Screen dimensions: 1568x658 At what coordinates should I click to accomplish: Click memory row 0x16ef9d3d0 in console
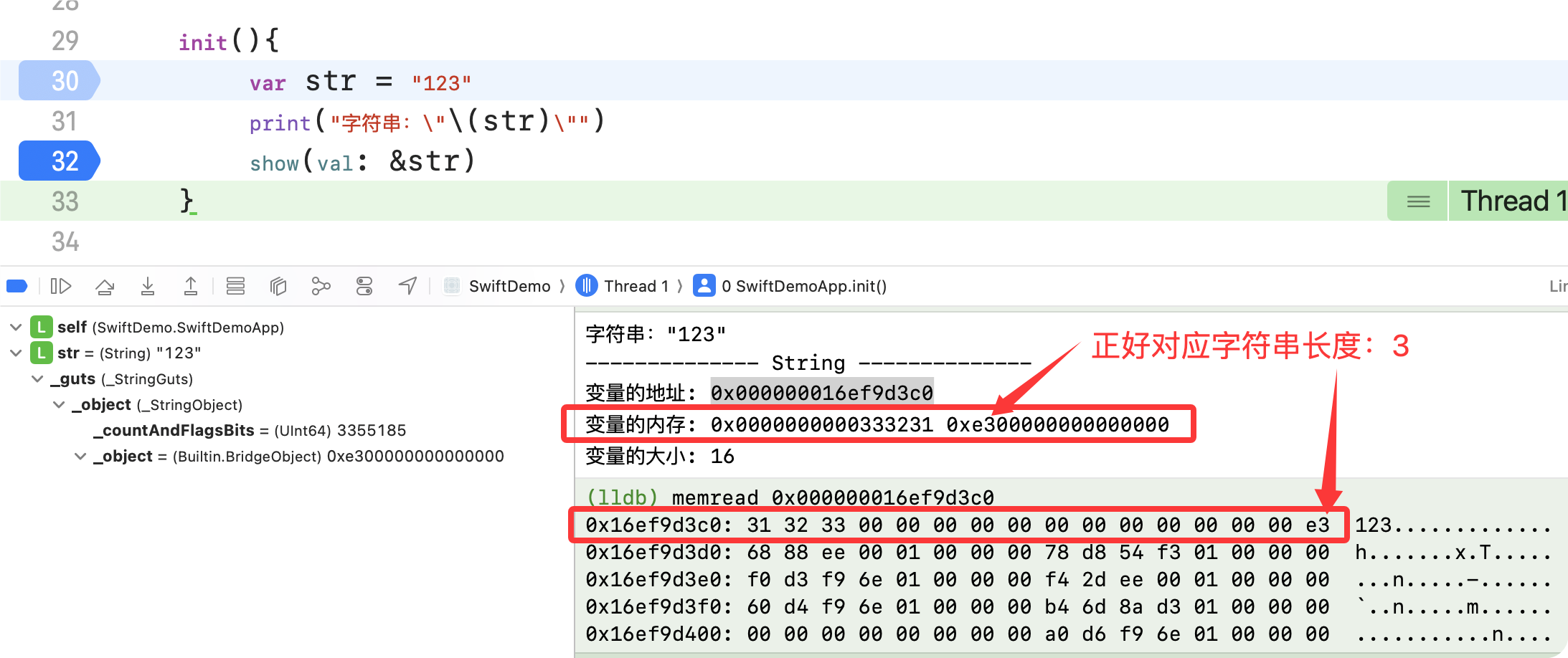point(1069,552)
